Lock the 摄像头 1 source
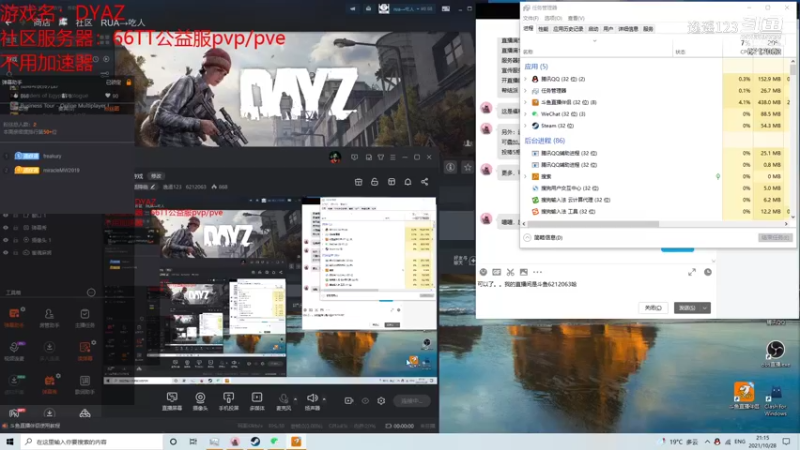800x450 pixels. 16,240
